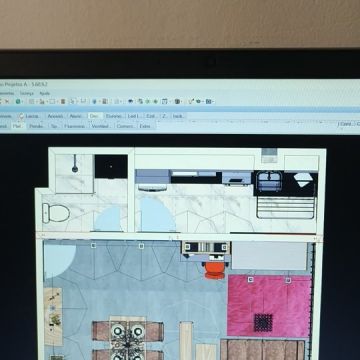Select the kitchen sink on black countertop
360x360 pixels.
tap(270, 181)
